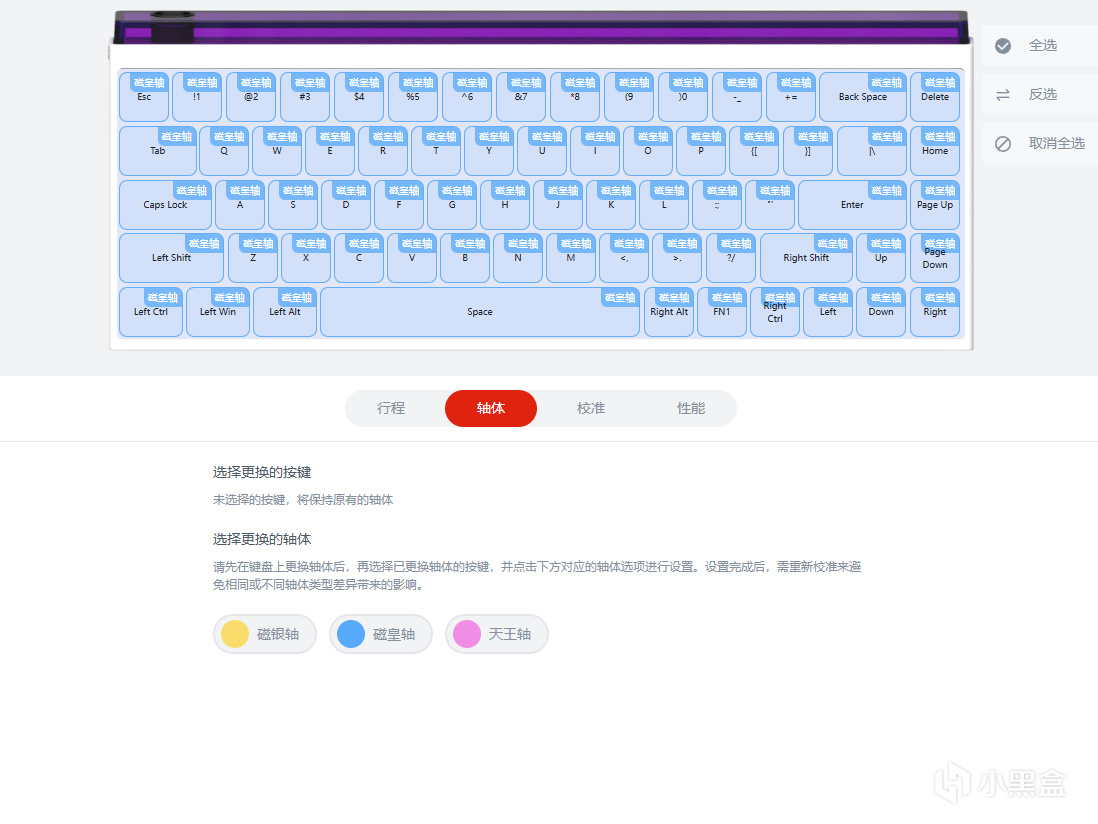
Task: Click the M key
Action: [x=571, y=258]
